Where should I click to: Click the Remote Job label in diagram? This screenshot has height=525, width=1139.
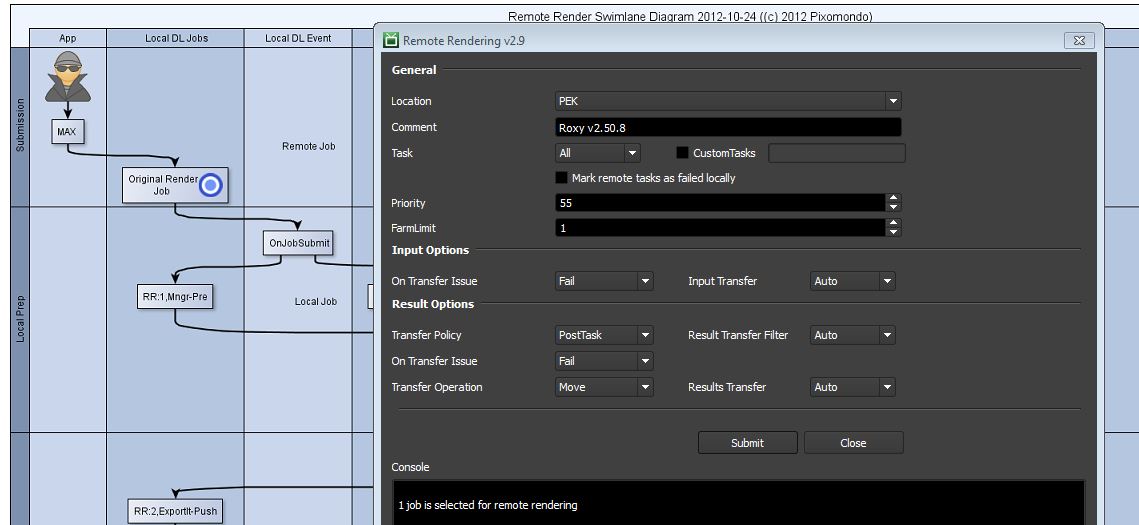tap(309, 146)
